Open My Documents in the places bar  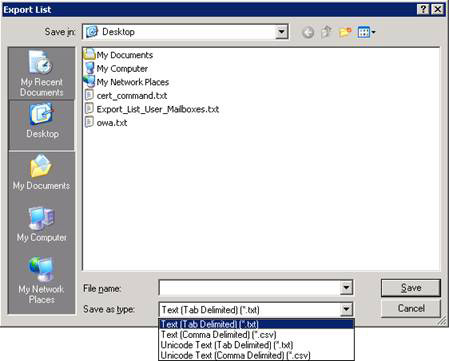(42, 172)
